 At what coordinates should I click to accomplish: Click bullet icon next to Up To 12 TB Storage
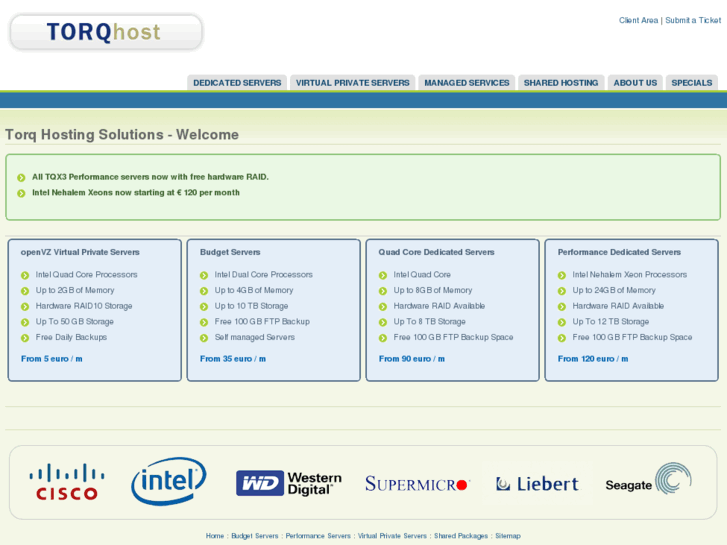point(562,322)
